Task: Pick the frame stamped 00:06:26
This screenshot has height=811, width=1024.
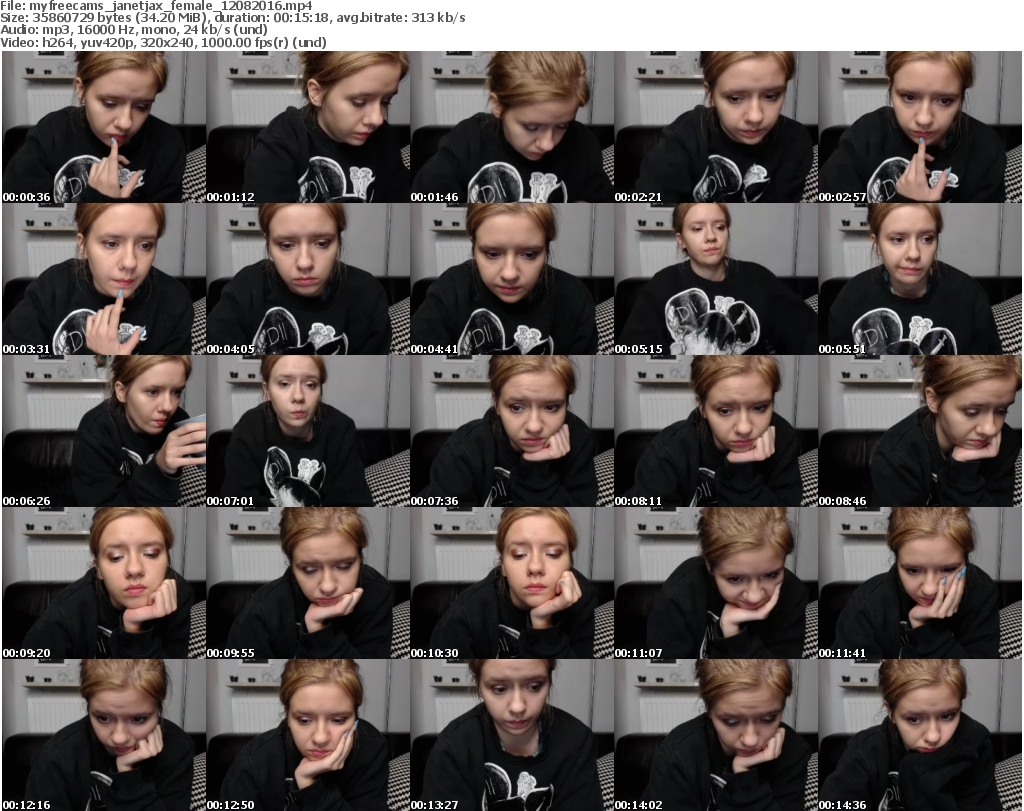Action: point(104,432)
